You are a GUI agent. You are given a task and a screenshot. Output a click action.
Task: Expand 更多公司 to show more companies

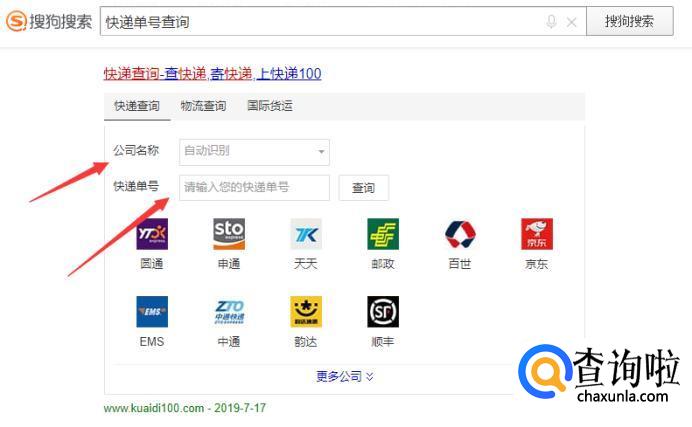pos(345,376)
